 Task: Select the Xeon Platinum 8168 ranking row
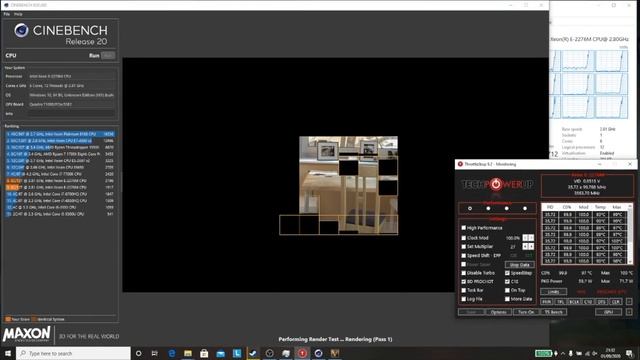(60, 134)
